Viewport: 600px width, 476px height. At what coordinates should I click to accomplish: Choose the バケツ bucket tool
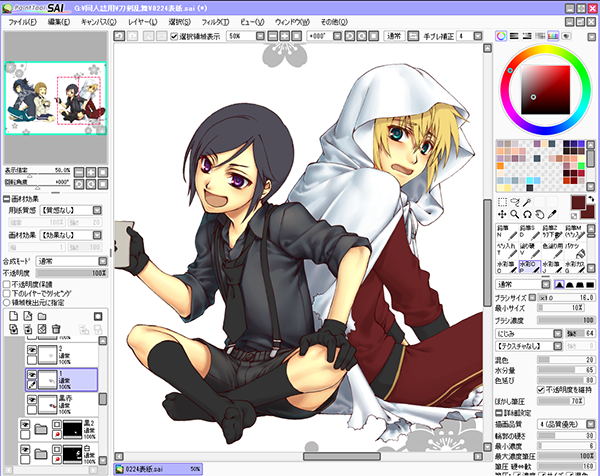575,250
